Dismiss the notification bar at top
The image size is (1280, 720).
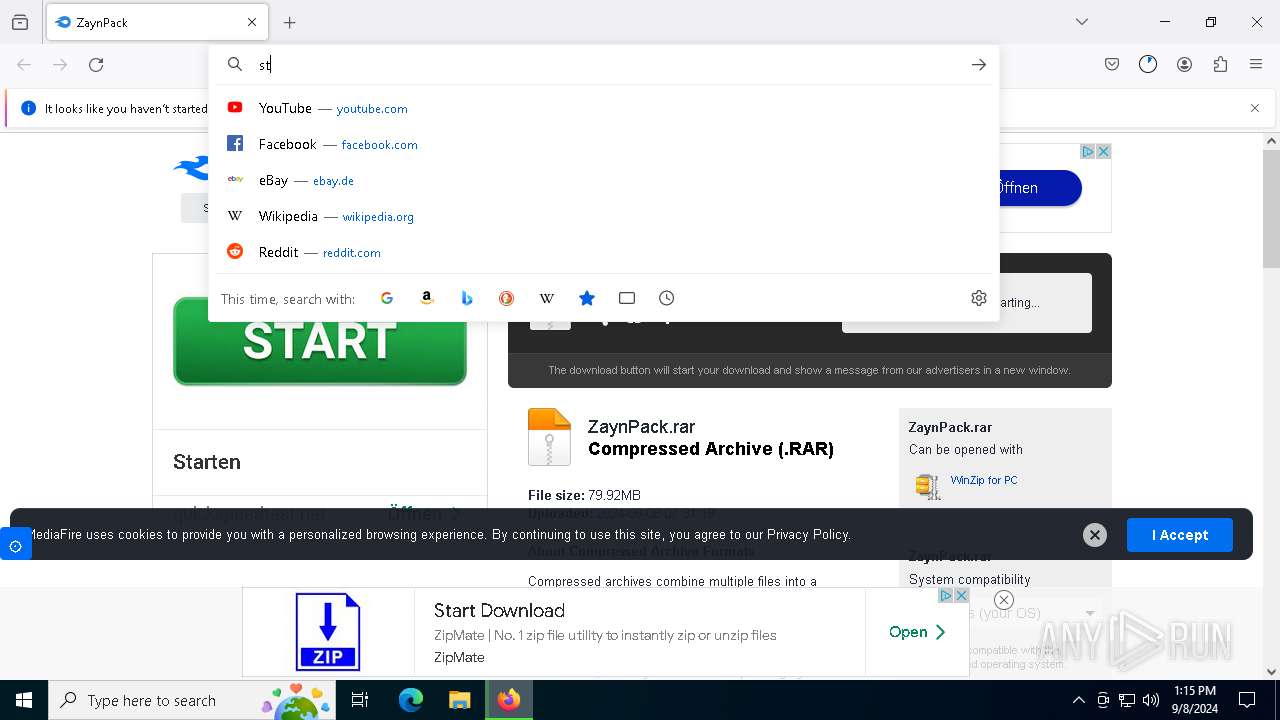click(x=1255, y=108)
